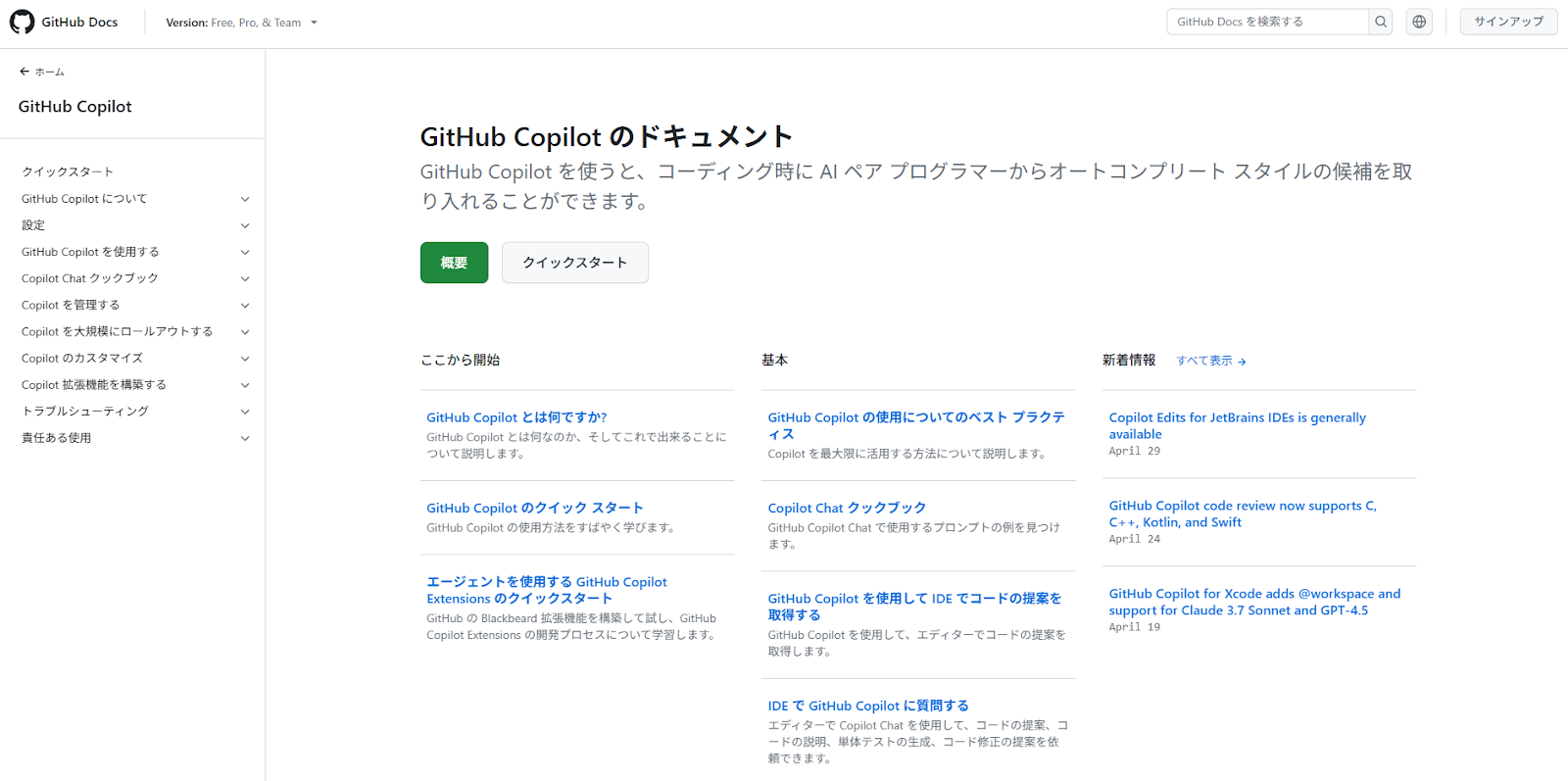The height and width of the screenshot is (781, 1568).
Task: Open 設定 sidebar item
Action: tap(33, 225)
